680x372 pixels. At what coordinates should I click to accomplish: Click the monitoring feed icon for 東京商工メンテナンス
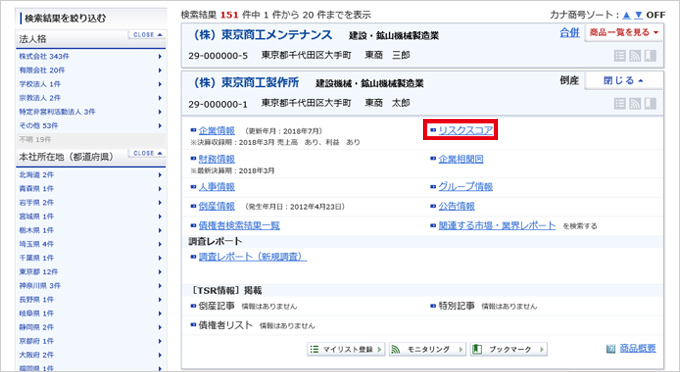click(x=635, y=56)
